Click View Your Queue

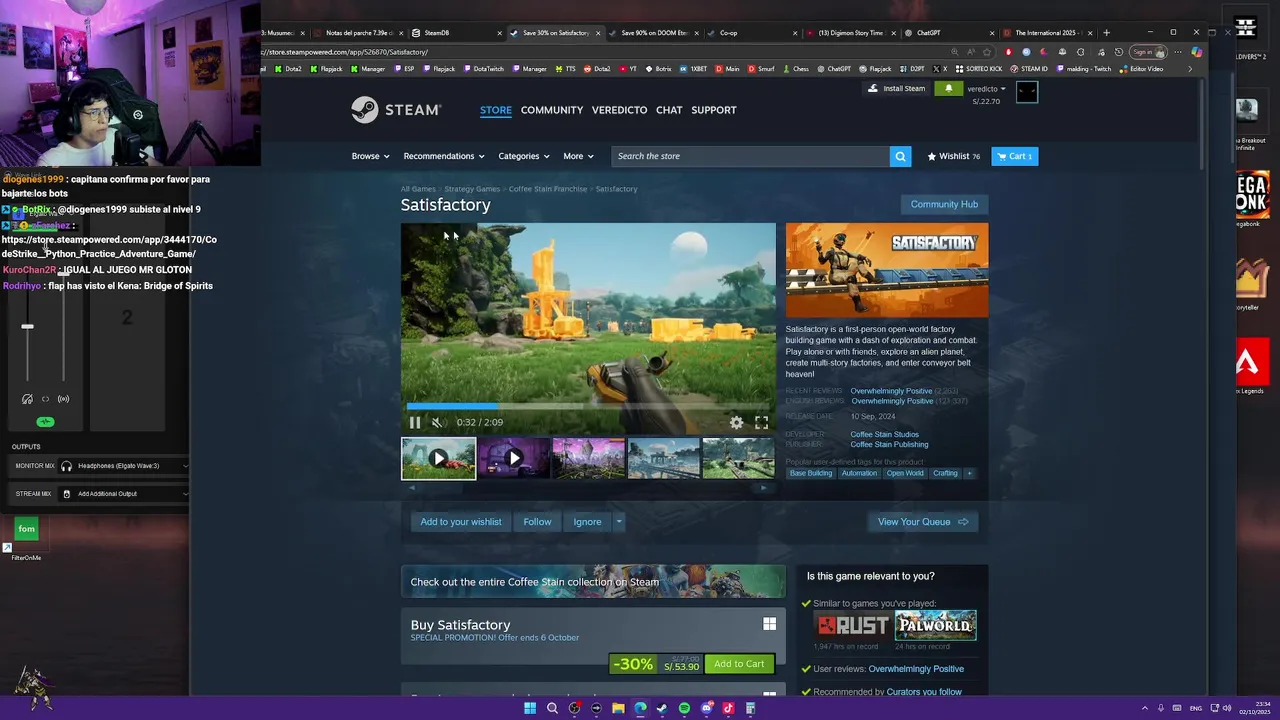point(922,522)
